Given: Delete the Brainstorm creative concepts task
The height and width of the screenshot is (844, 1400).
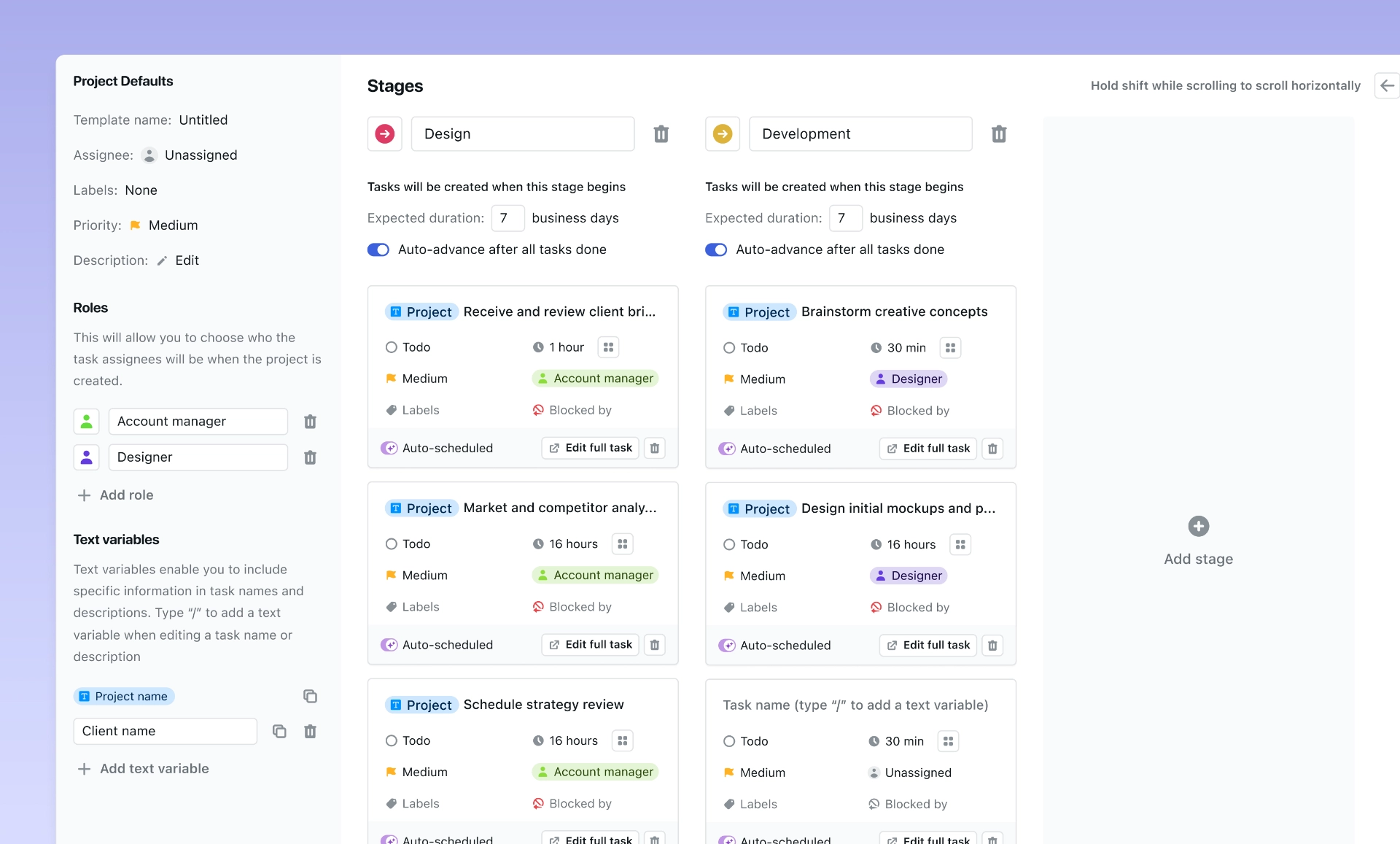Looking at the screenshot, I should click(992, 449).
